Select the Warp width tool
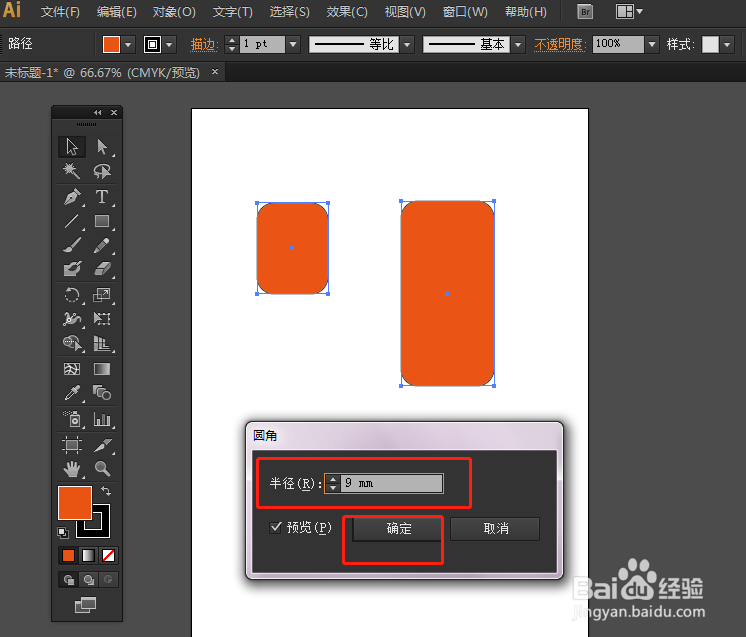 point(72,319)
